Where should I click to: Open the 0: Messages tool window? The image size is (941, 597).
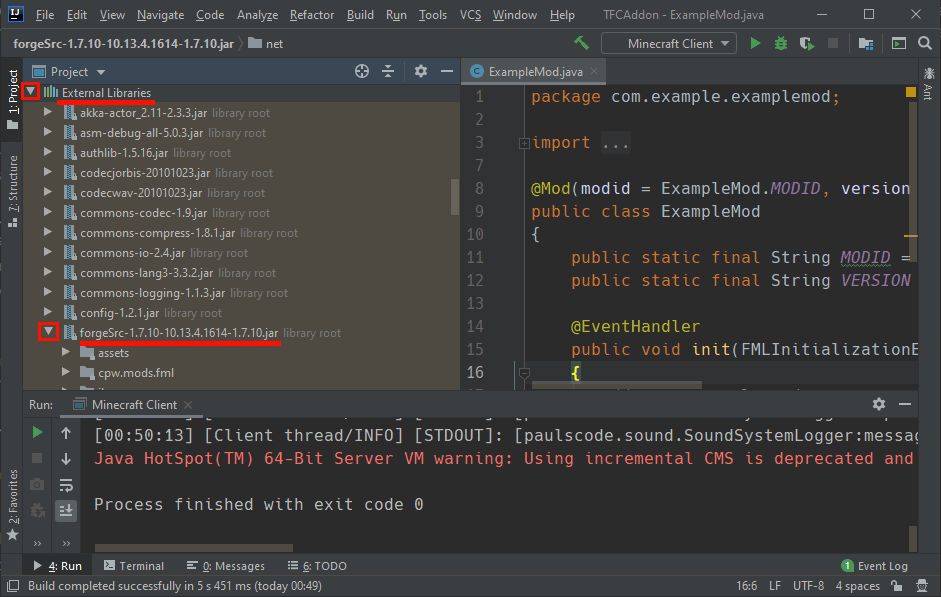[x=226, y=566]
